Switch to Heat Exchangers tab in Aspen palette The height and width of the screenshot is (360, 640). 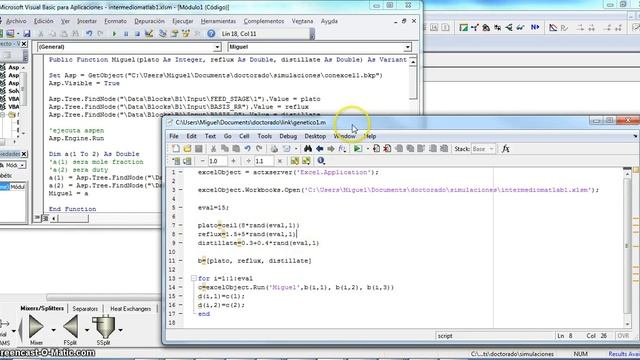(x=130, y=309)
